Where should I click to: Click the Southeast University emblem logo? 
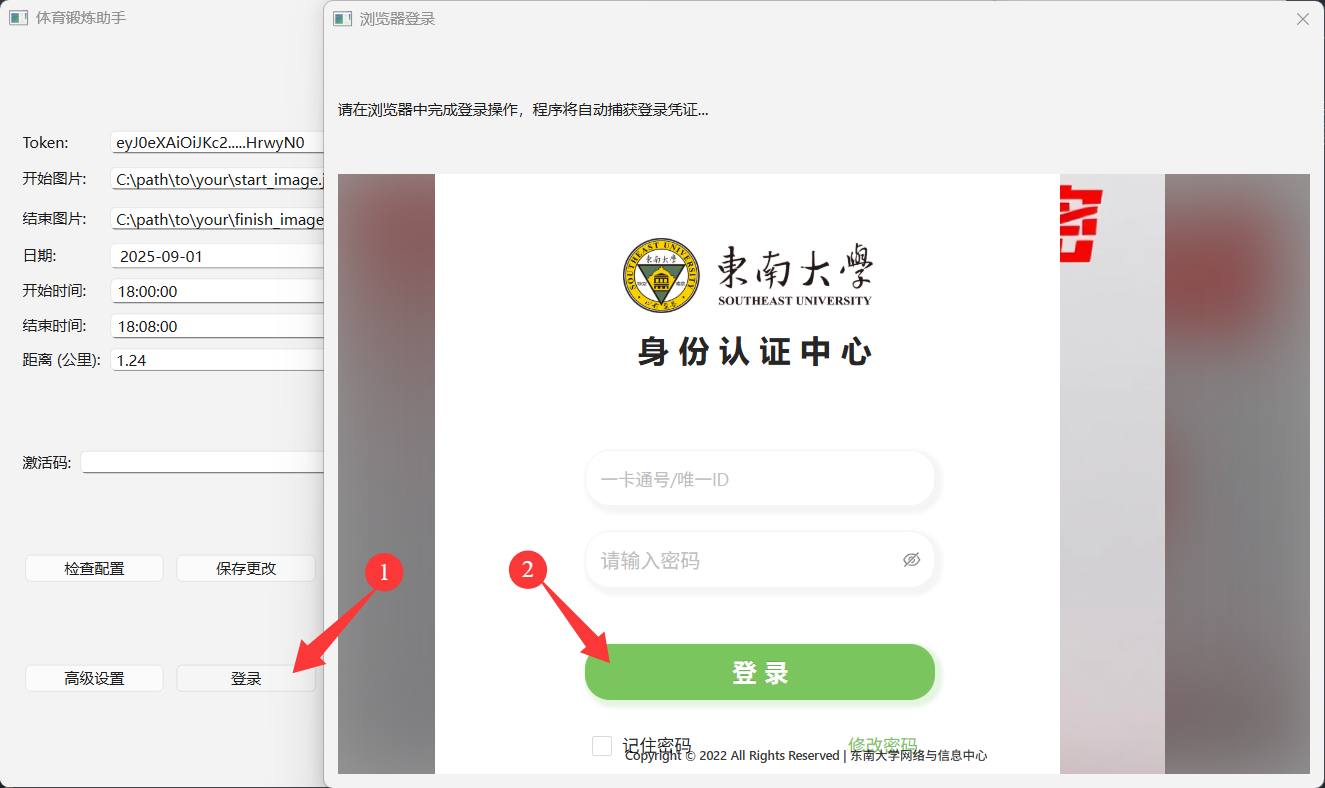click(663, 273)
